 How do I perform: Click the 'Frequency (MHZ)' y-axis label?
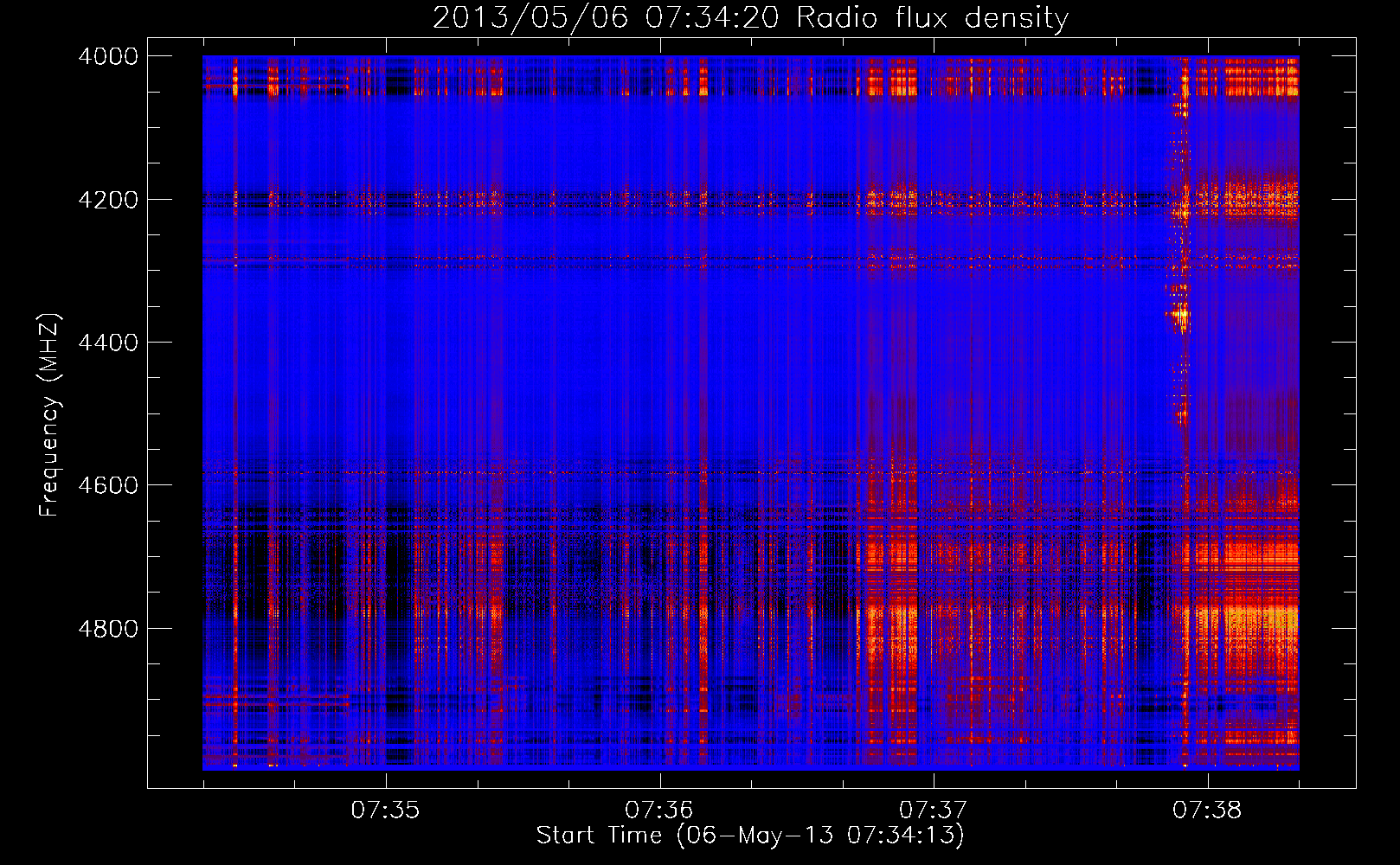[50, 415]
